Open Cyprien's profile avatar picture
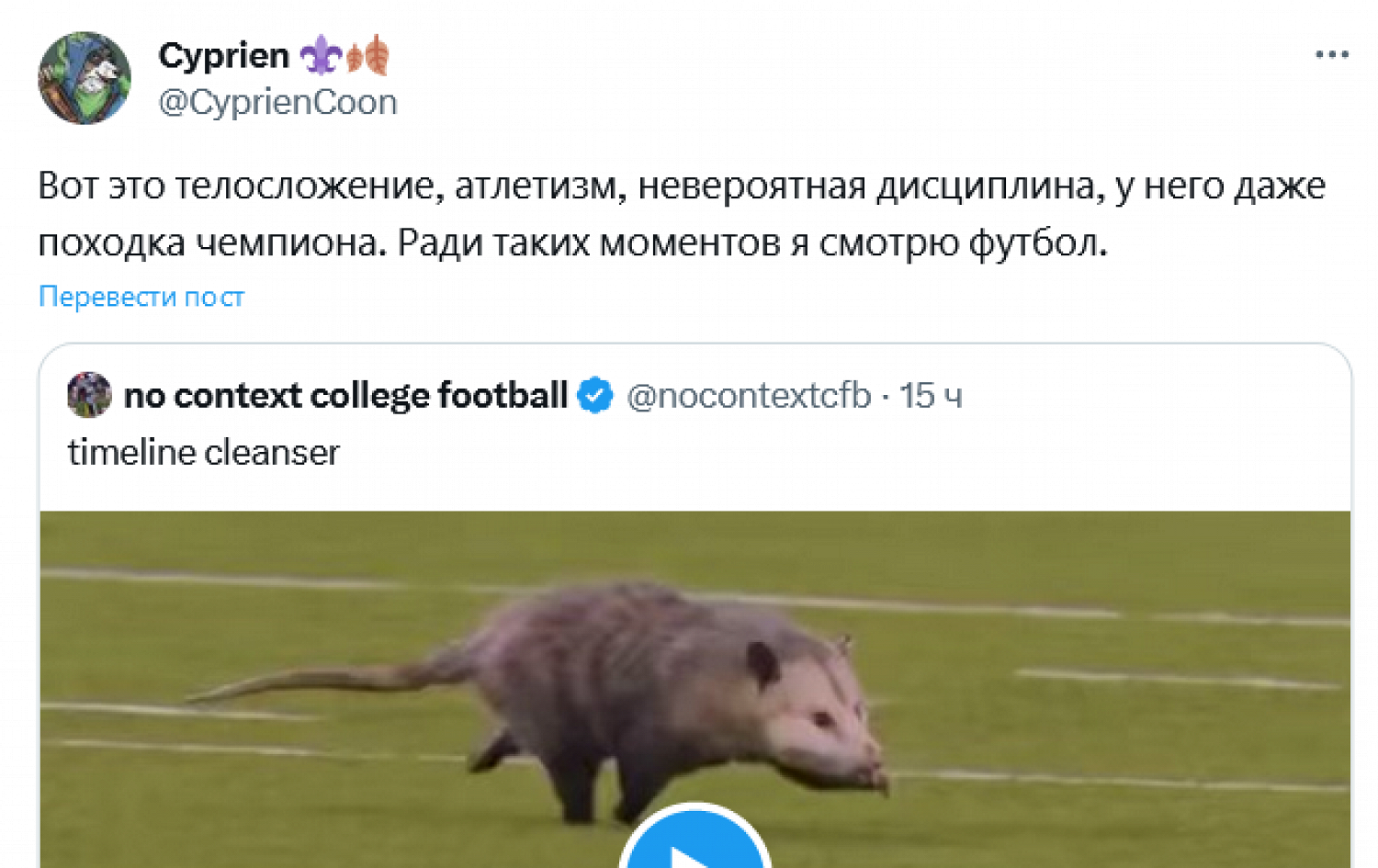Viewport: 1378px width, 868px height. pos(85,78)
